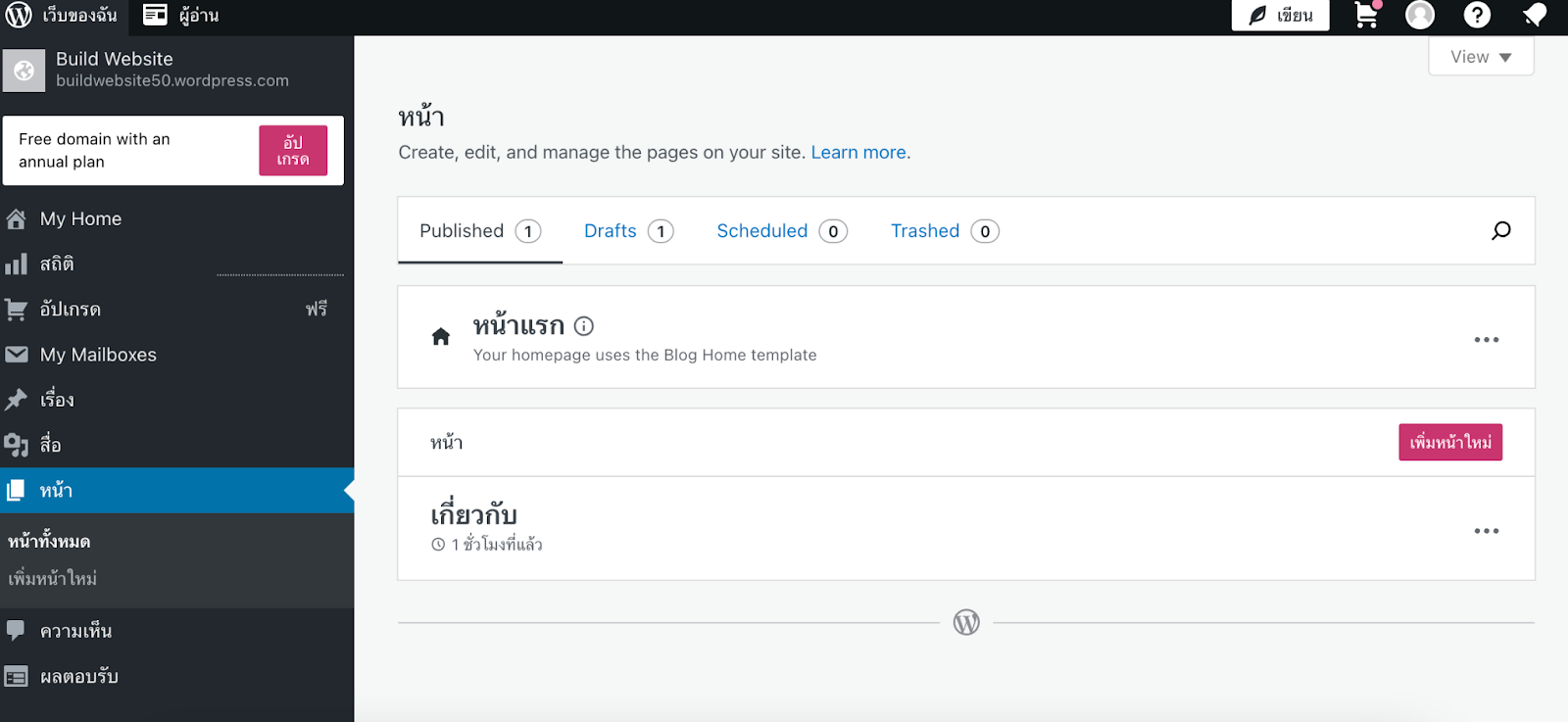Click the info icon beside หน้าแรก
The height and width of the screenshot is (722, 1568).
pyautogui.click(x=584, y=326)
